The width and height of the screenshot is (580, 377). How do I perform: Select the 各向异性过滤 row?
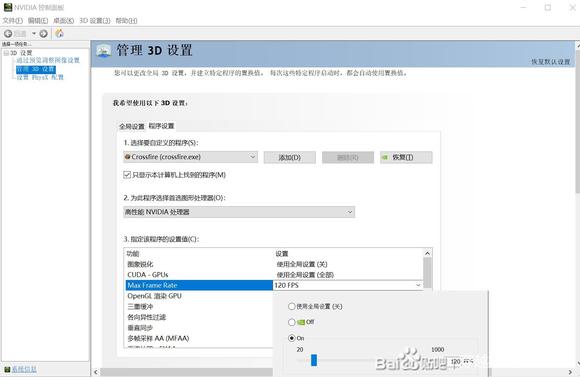pyautogui.click(x=199, y=317)
